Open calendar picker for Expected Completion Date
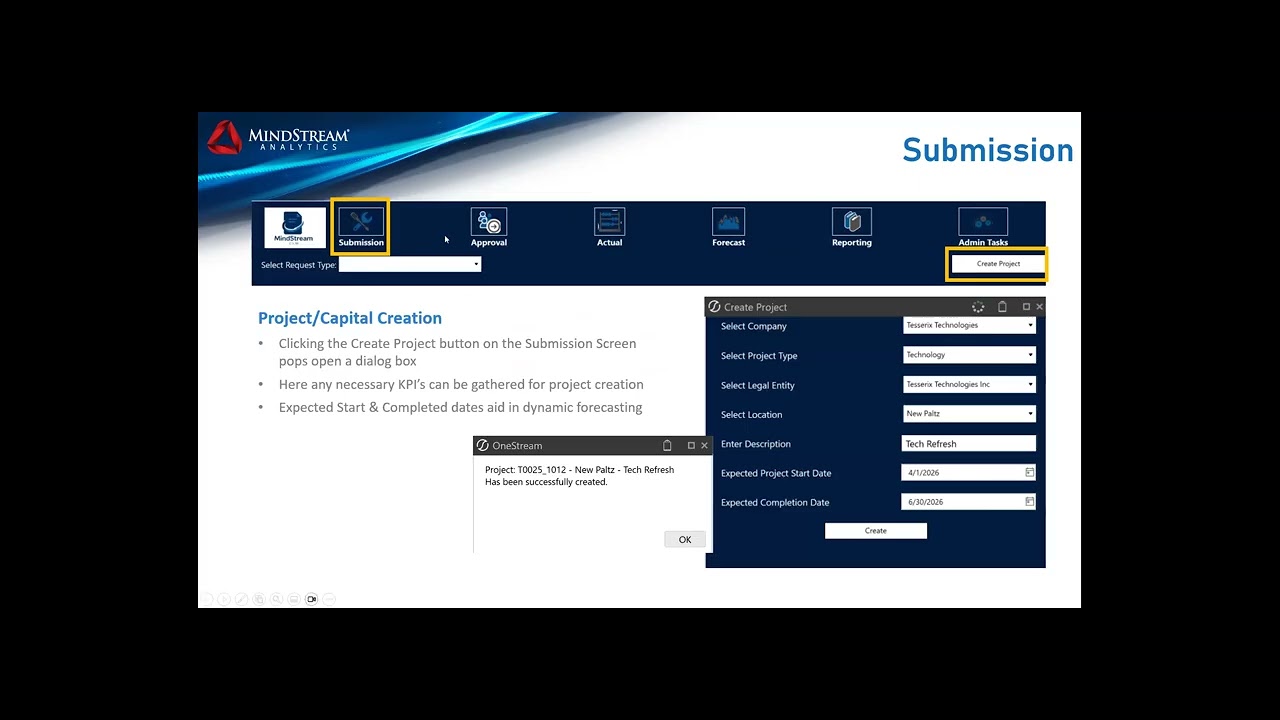1280x720 pixels. click(x=1029, y=501)
